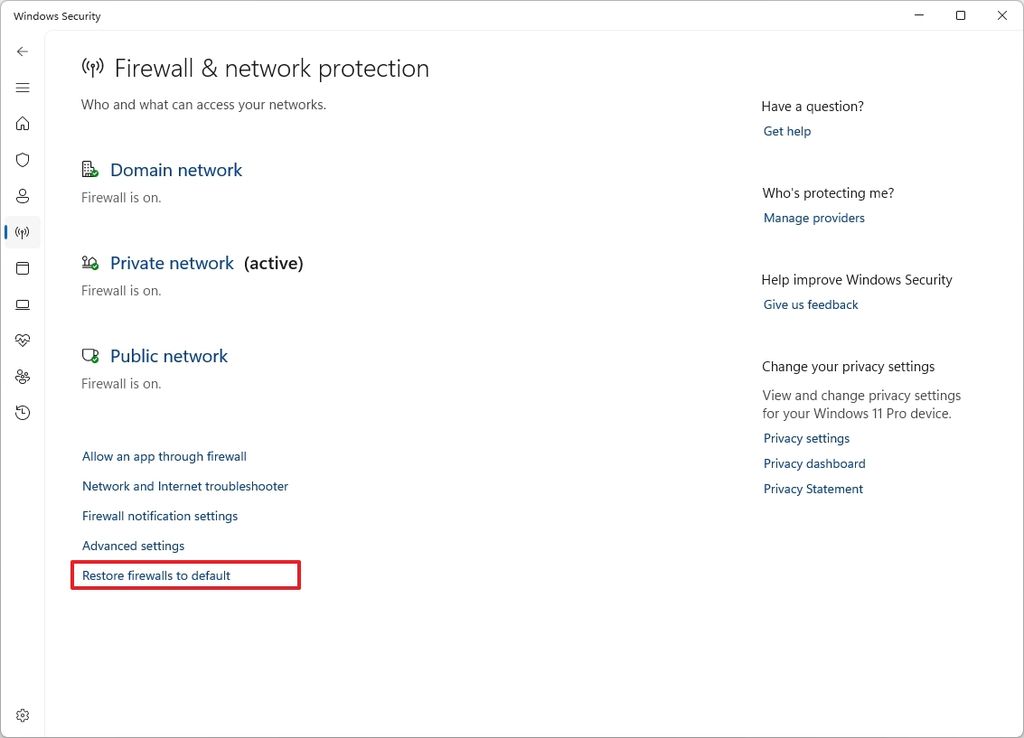Launch Network and Internet troubleshooter
The image size is (1024, 738).
tap(184, 486)
